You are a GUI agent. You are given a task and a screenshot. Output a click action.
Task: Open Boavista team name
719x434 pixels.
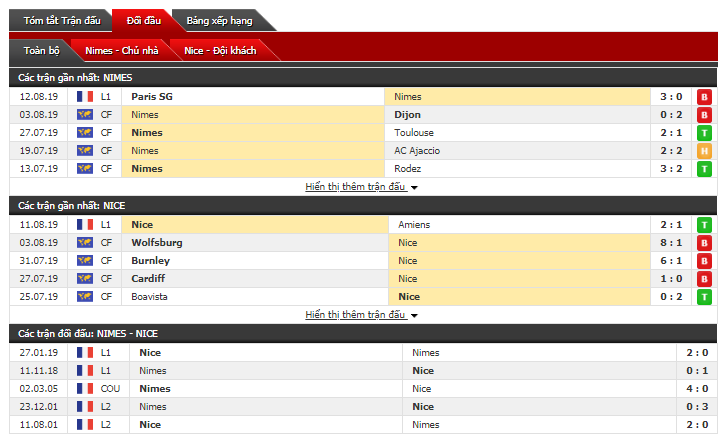pyautogui.click(x=149, y=296)
